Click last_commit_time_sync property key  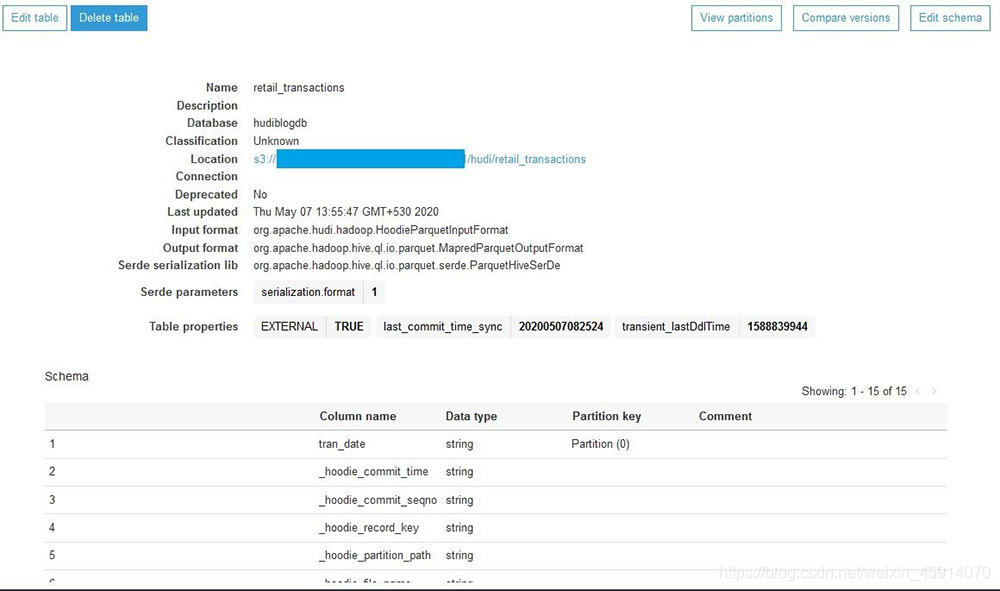(x=443, y=326)
